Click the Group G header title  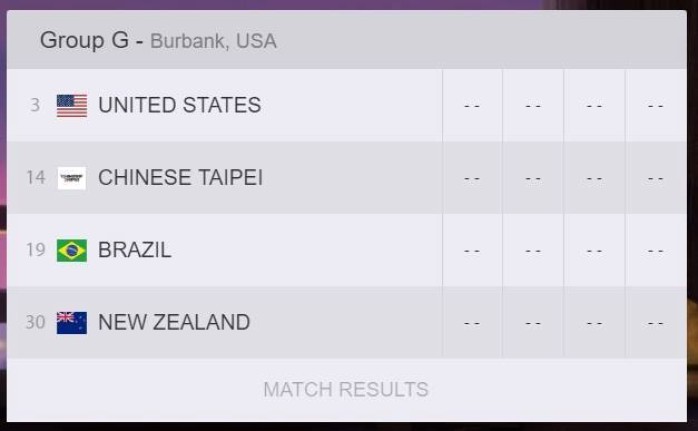(85, 41)
